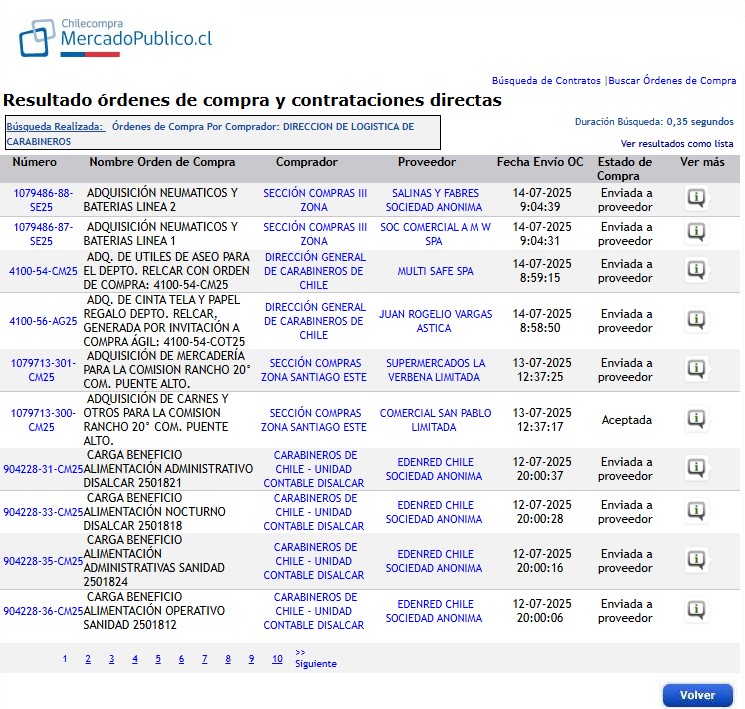Click Duración Búsqueda 0,35 segundos text
Screen dimensions: 745x709
point(654,122)
